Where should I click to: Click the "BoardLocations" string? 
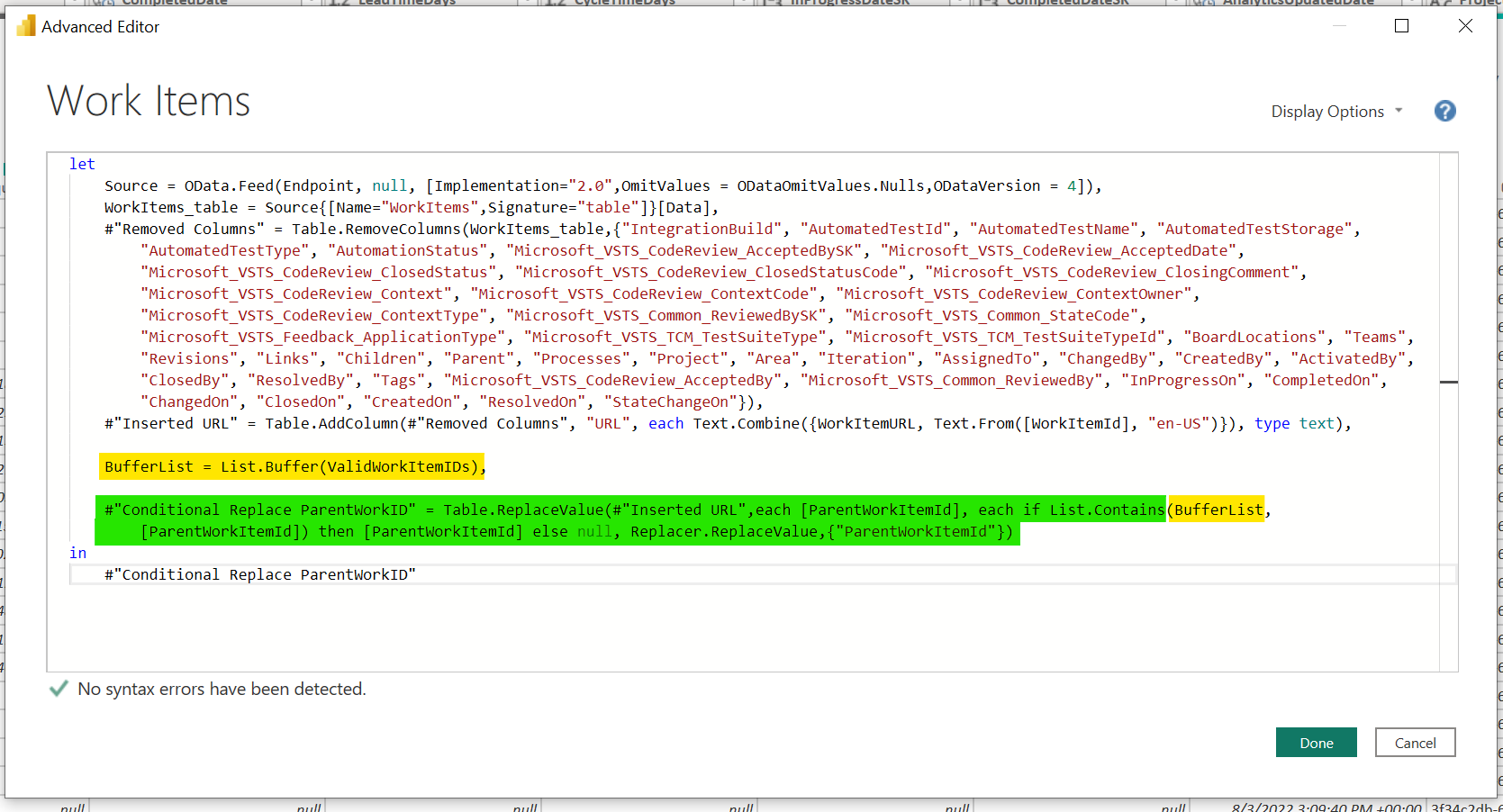click(x=1254, y=337)
